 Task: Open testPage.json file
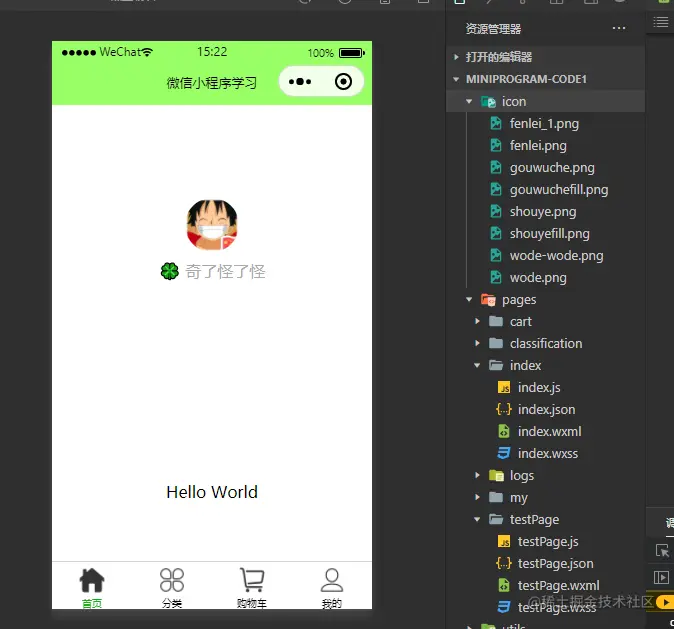[x=555, y=563]
